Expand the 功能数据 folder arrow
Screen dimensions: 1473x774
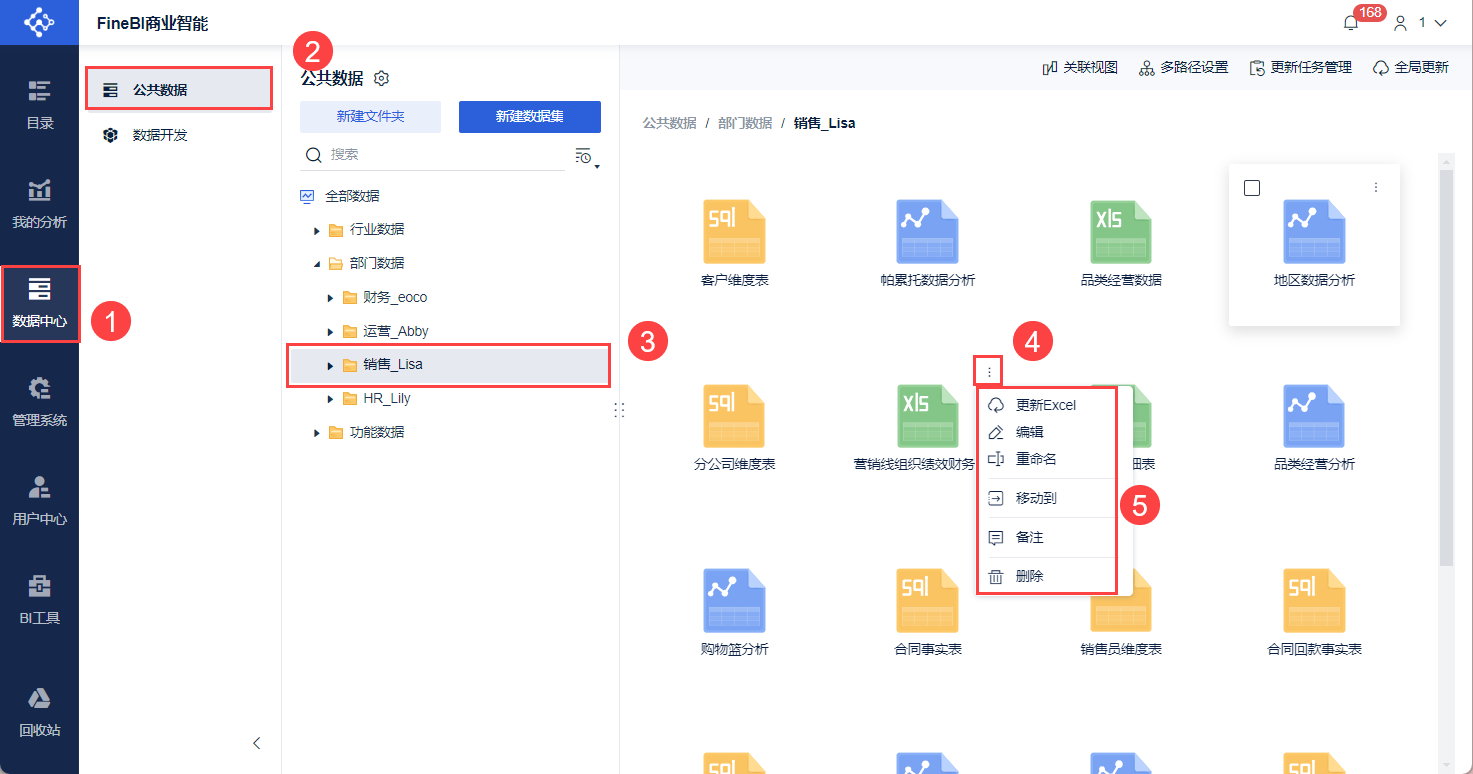point(317,433)
